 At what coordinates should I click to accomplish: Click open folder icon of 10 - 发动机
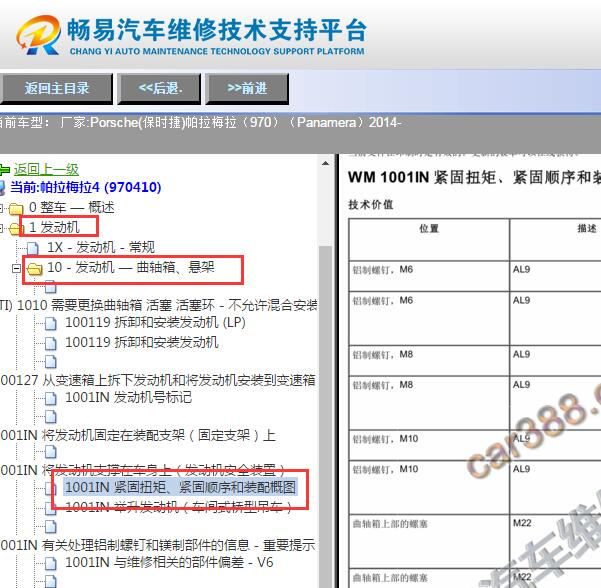click(x=34, y=269)
